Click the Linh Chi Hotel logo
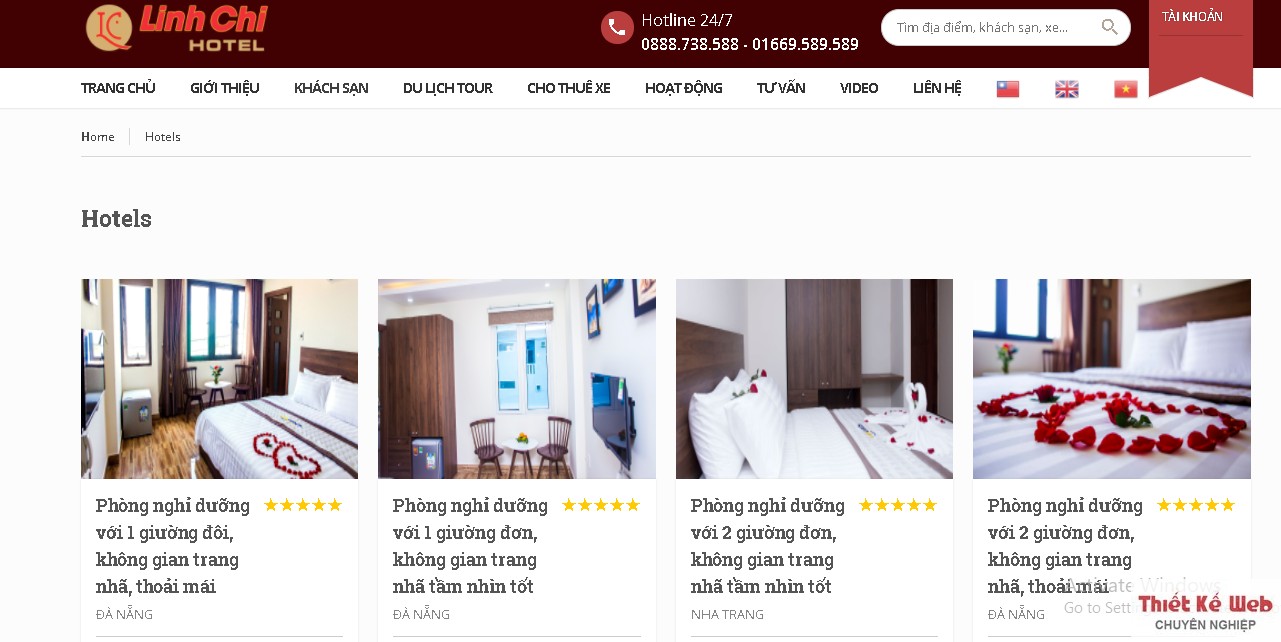The width and height of the screenshot is (1281, 642). click(176, 27)
